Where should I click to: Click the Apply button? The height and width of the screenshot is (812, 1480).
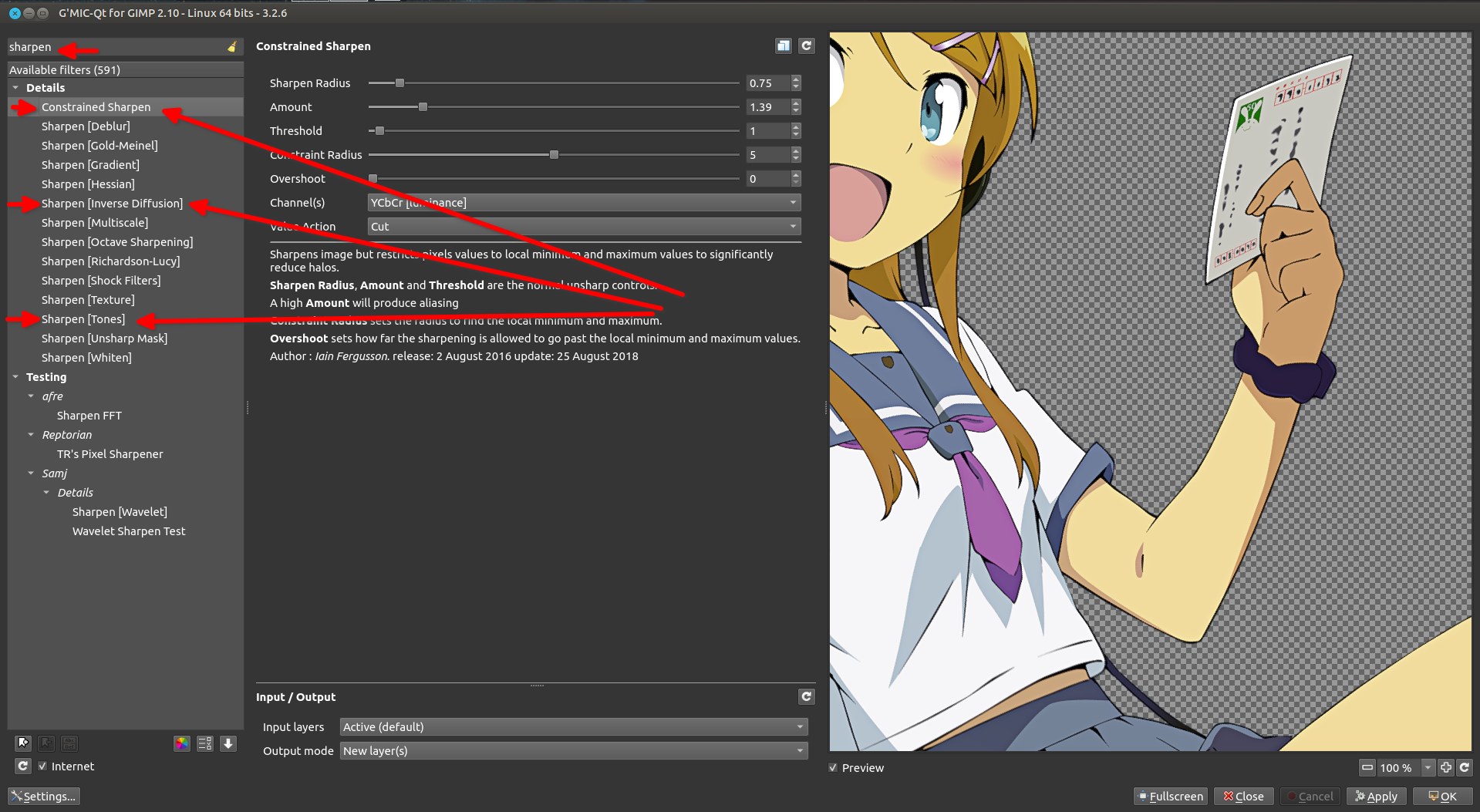click(1377, 797)
